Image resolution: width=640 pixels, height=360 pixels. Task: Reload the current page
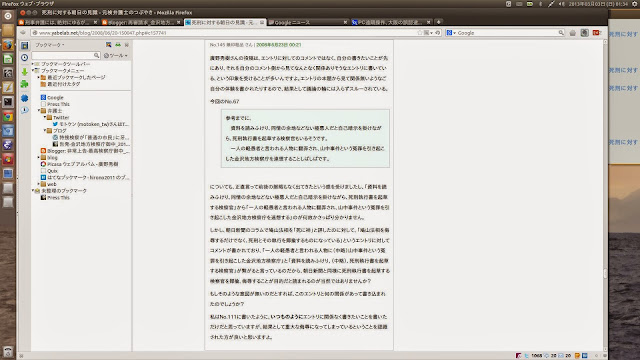(x=438, y=33)
